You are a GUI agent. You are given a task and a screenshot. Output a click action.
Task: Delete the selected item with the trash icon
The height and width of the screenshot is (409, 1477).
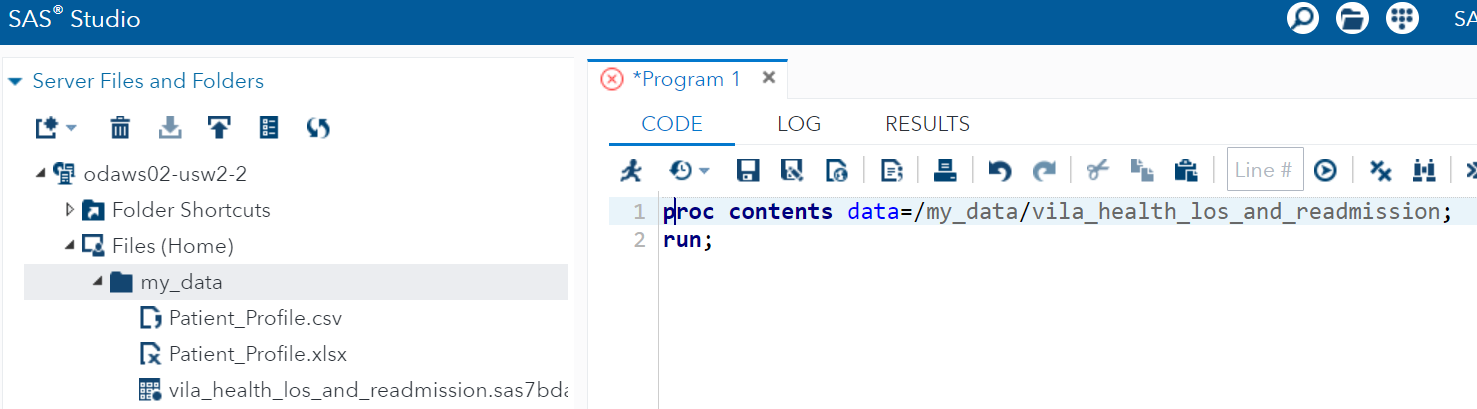pos(120,128)
